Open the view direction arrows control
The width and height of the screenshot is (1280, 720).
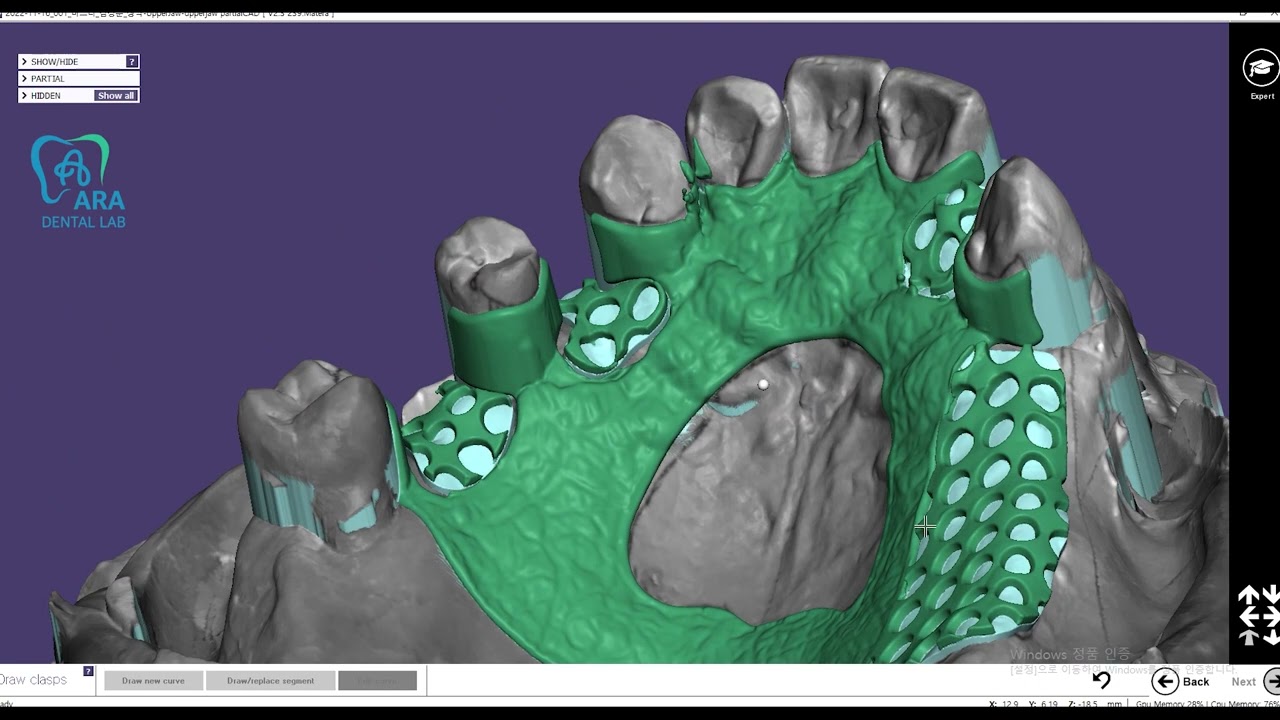click(x=1258, y=615)
